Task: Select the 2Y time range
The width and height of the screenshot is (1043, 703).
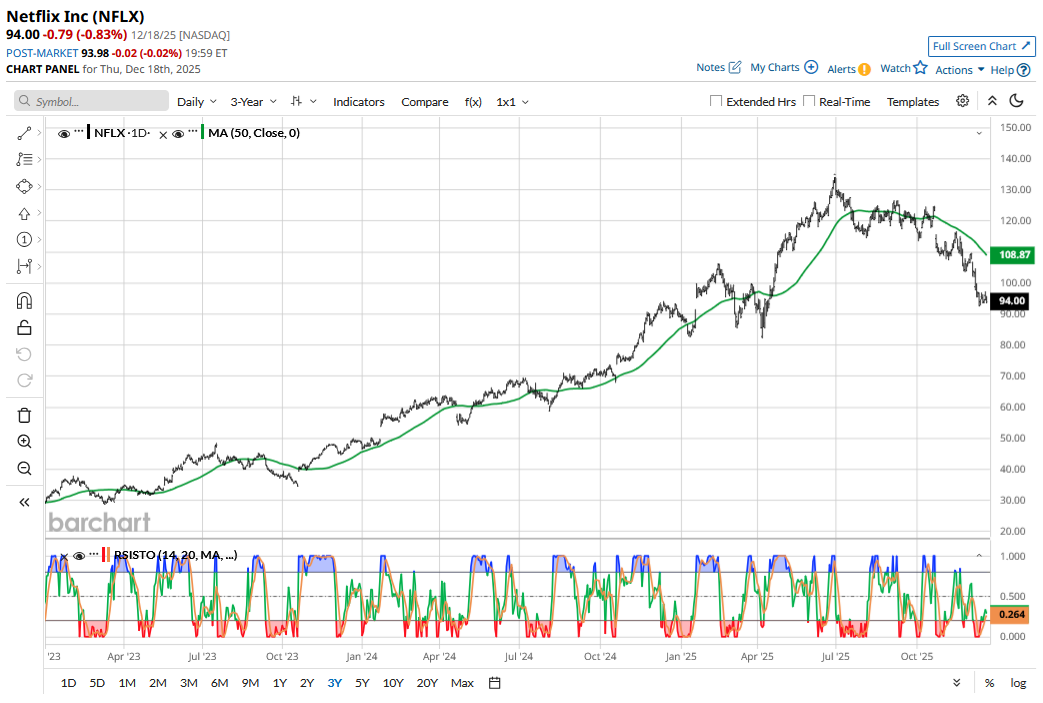Action: (307, 683)
